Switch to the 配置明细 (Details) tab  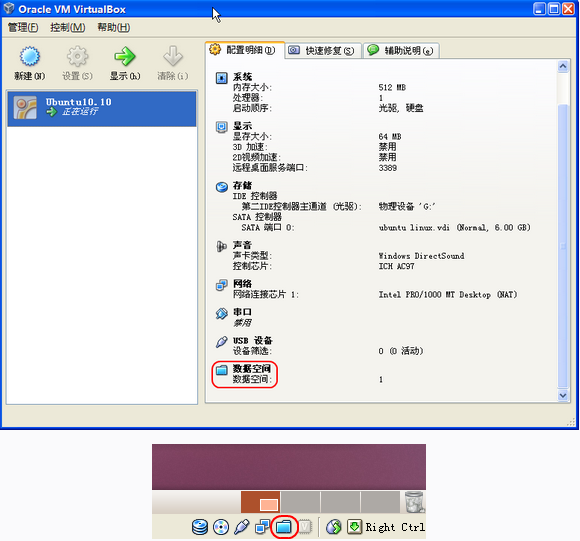coord(245,50)
